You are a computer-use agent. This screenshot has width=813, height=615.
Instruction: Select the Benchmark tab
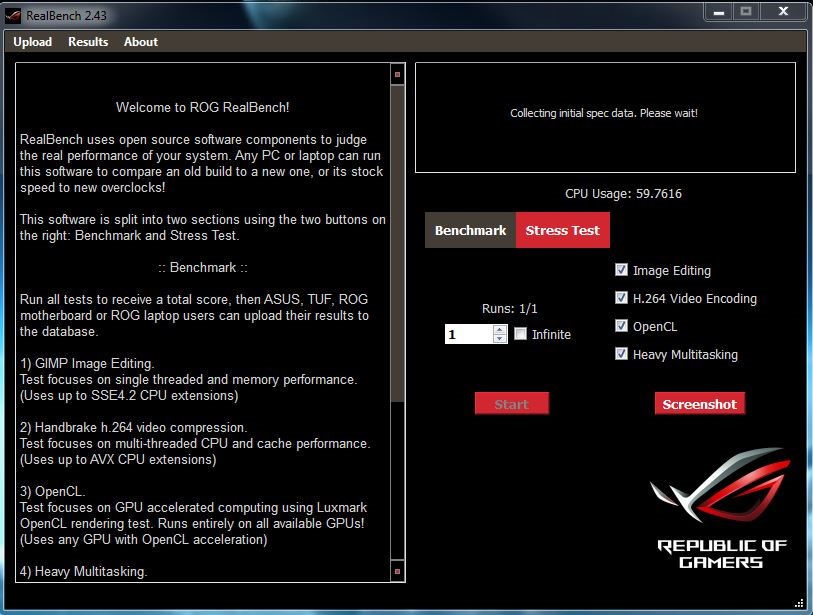[x=470, y=230]
